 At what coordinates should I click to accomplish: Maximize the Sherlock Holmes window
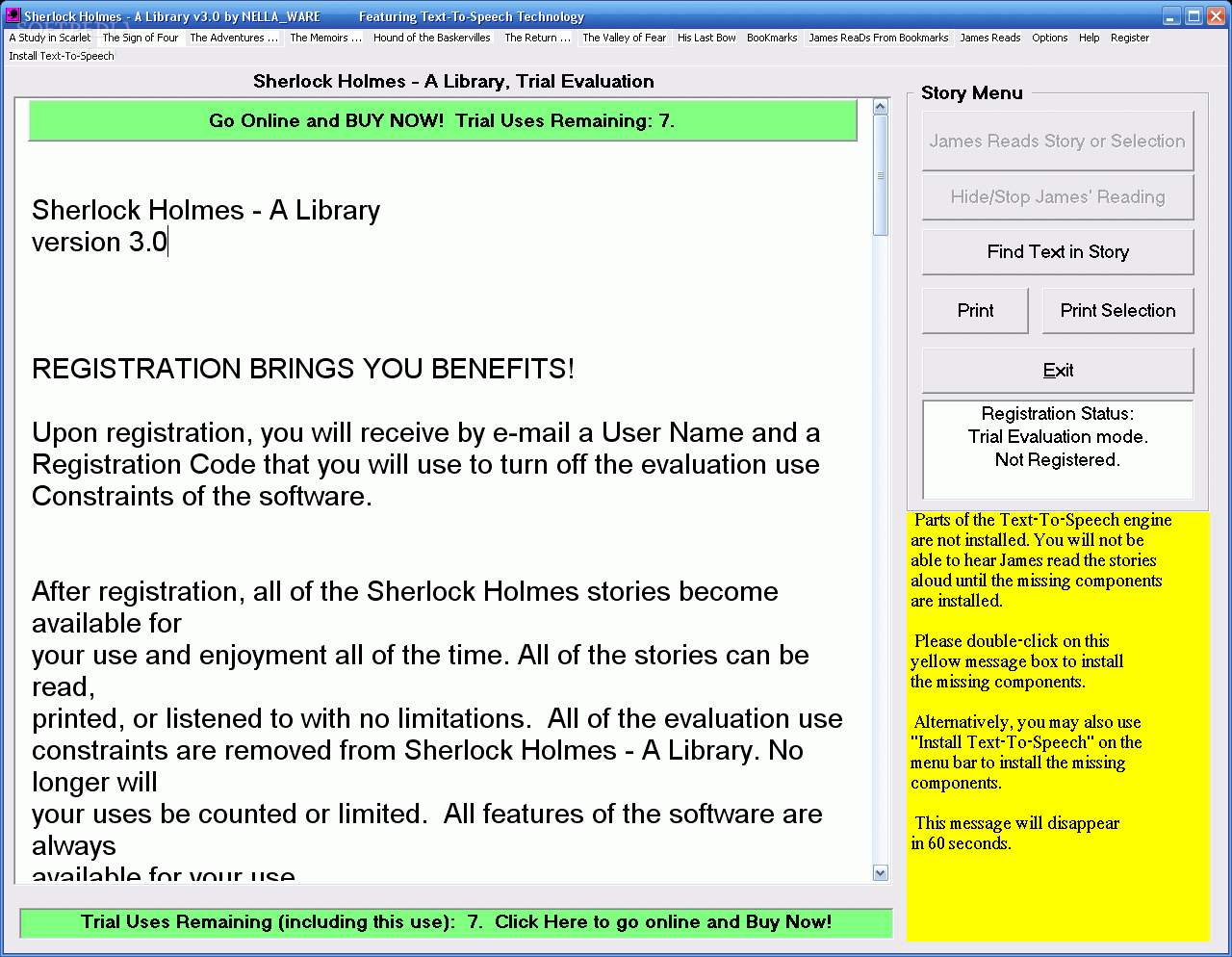point(1193,15)
